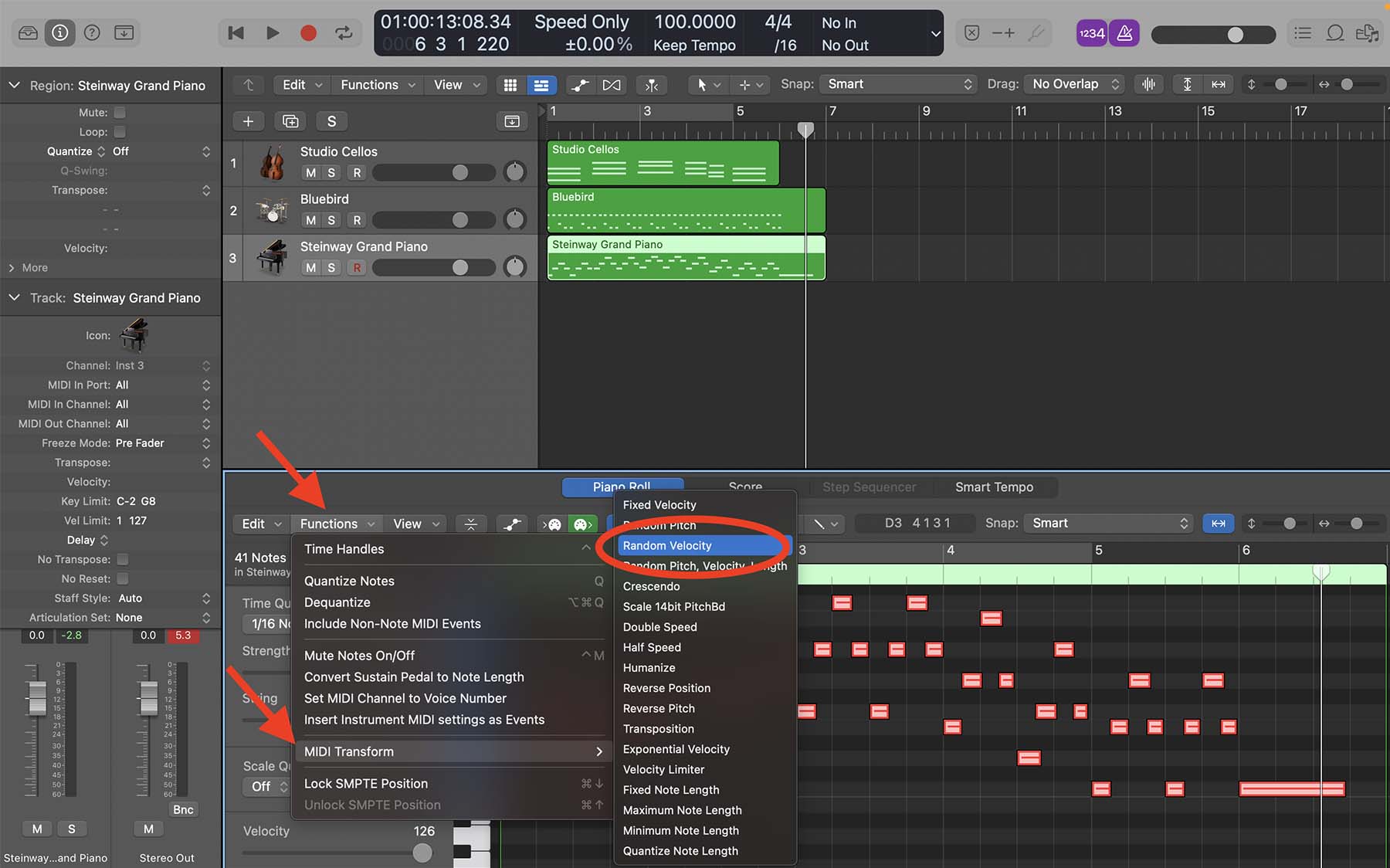Mute the Studio Cellos track
Screen dimensions: 1390x868
click(310, 173)
